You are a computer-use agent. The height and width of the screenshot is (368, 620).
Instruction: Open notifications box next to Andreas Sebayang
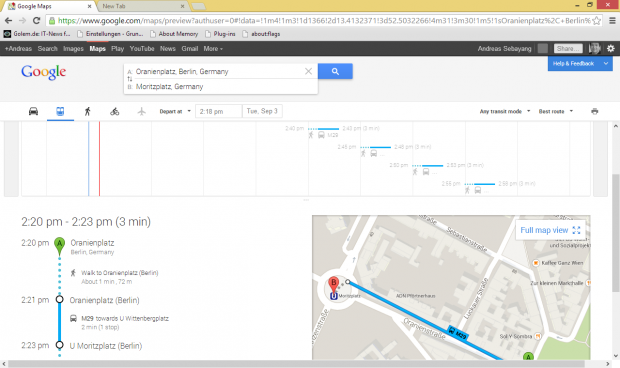[x=543, y=49]
